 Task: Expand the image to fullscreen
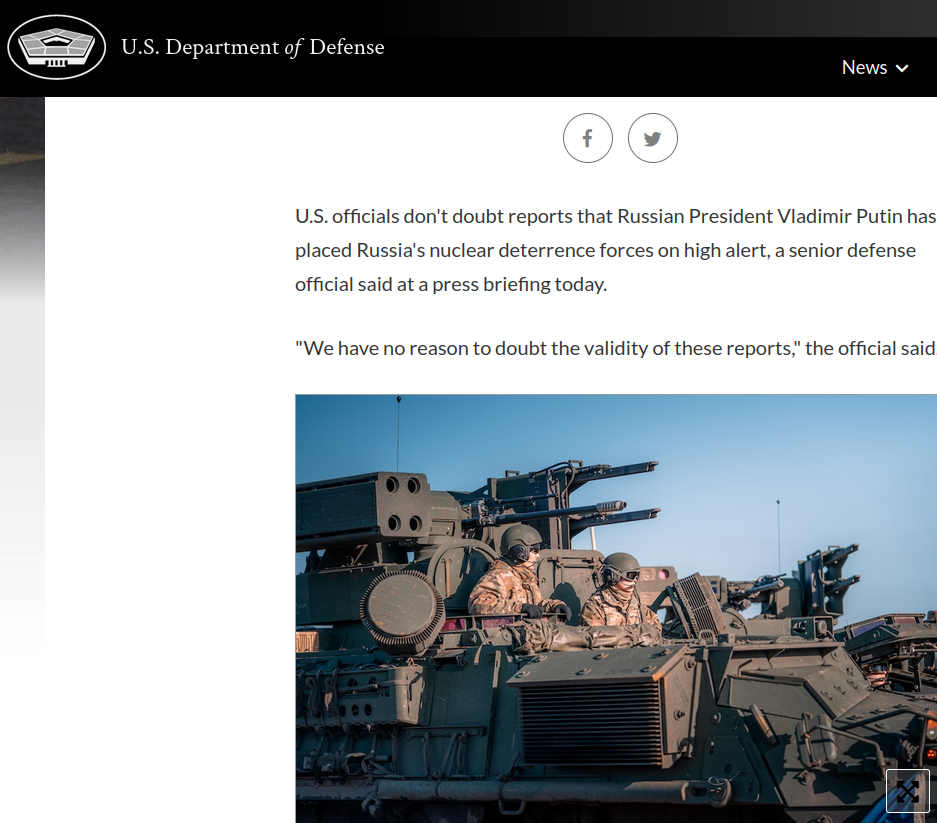(x=907, y=791)
